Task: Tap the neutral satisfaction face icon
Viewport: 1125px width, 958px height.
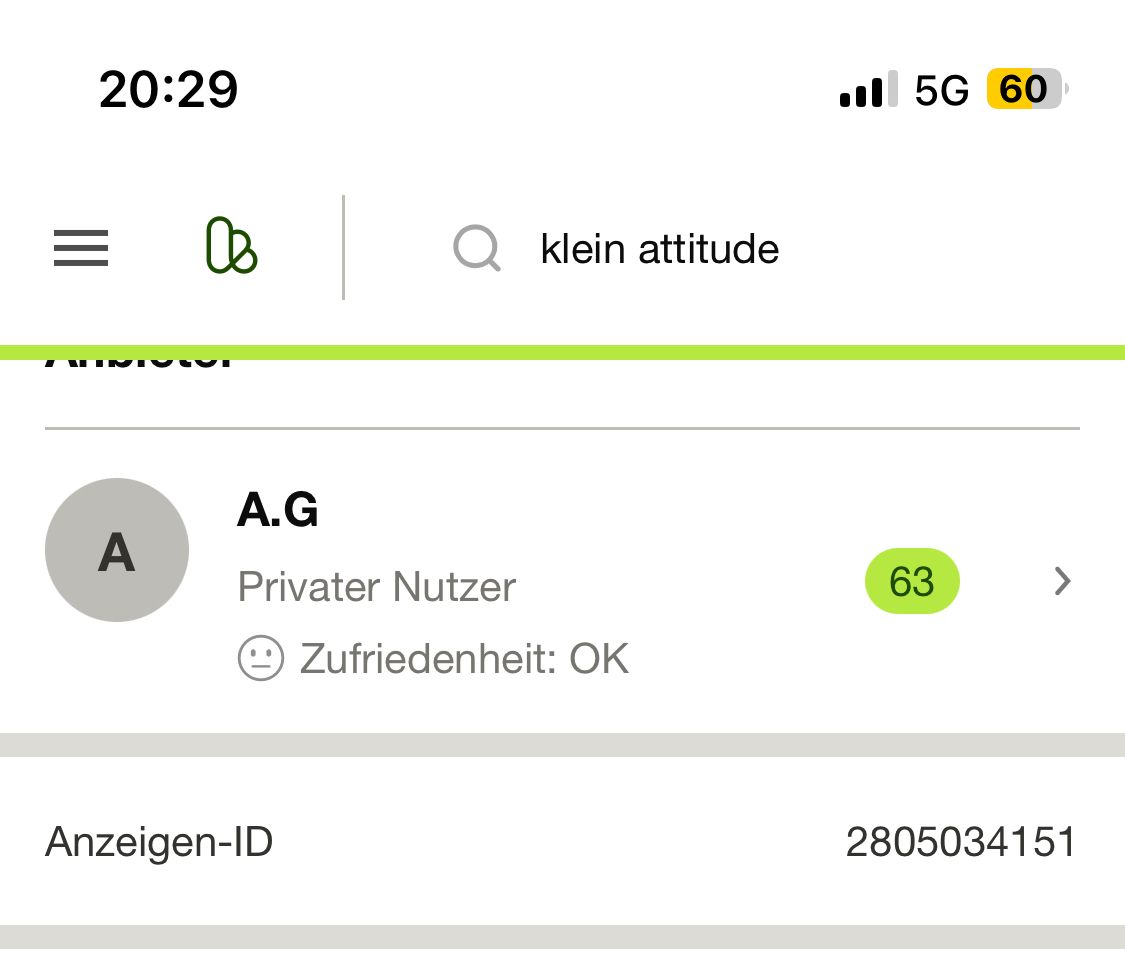Action: [261, 659]
